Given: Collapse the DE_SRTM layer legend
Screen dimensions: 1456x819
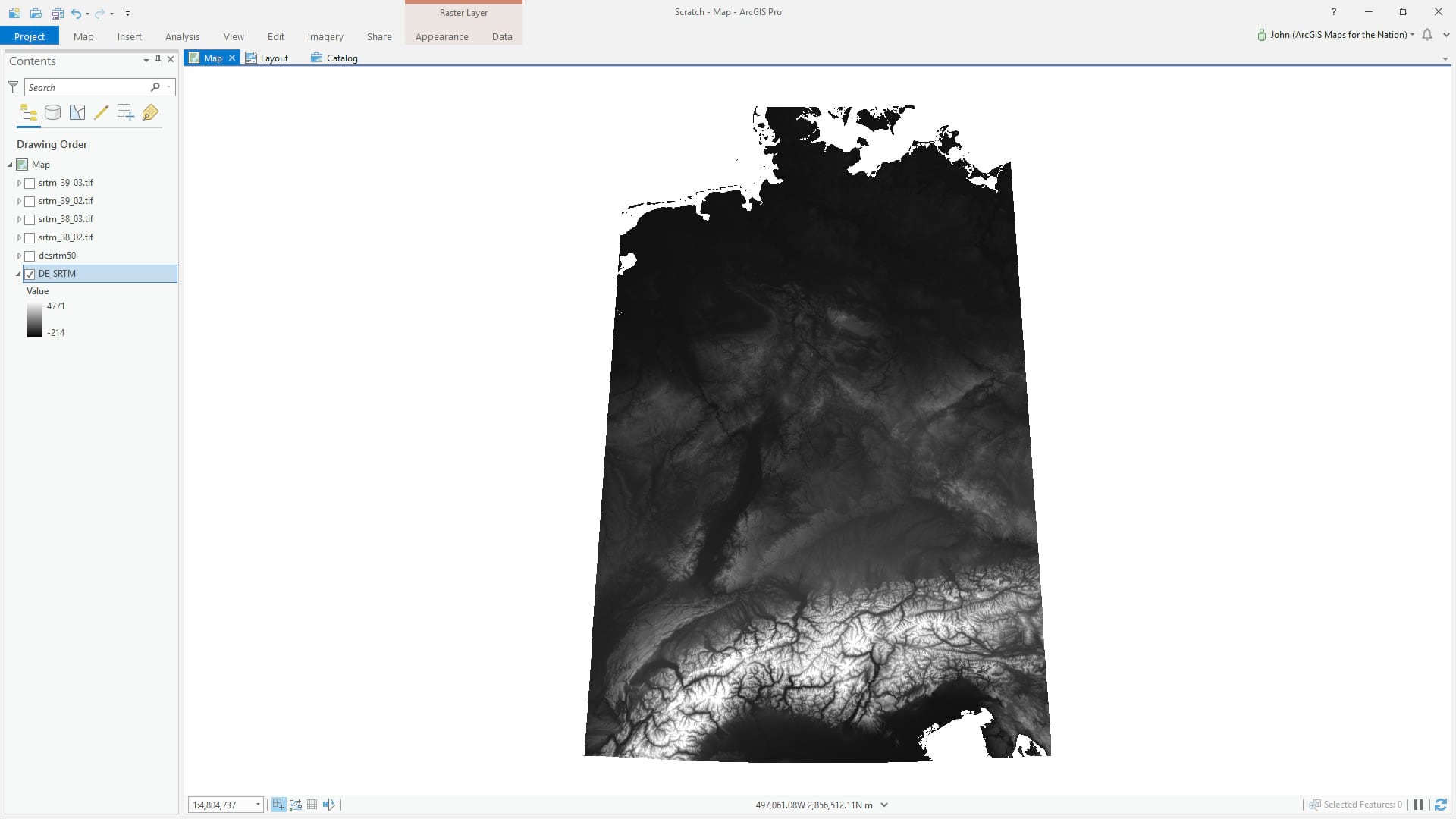Looking at the screenshot, I should pos(18,274).
